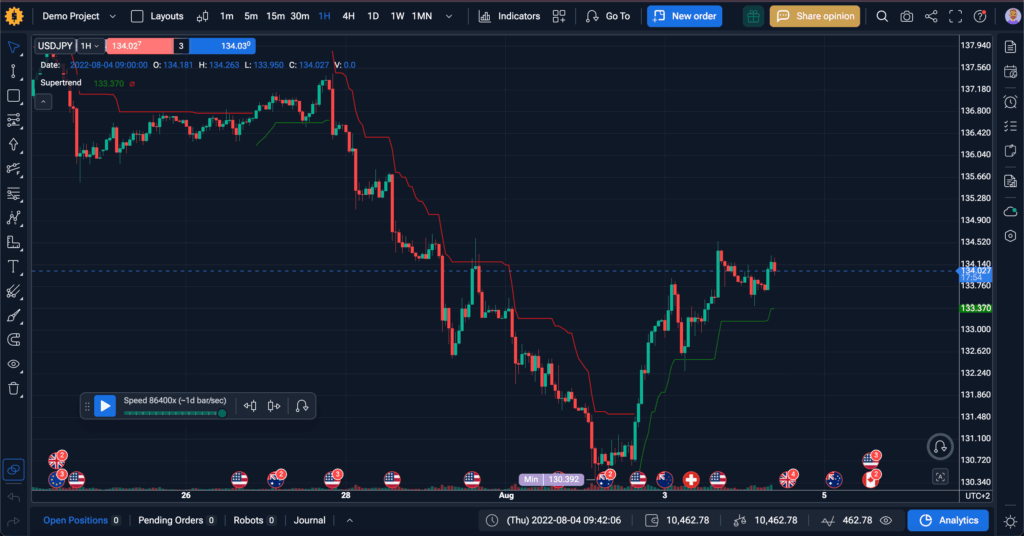
Task: Open the Indicators panel
Action: [x=509, y=16]
